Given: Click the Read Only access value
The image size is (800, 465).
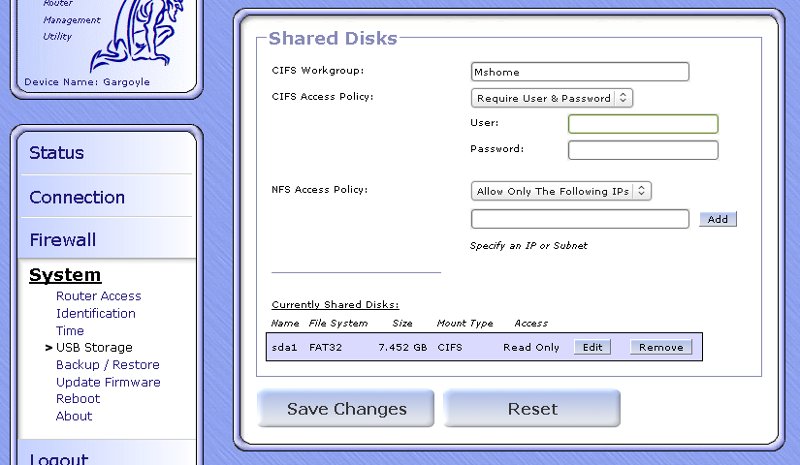Looking at the screenshot, I should pyautogui.click(x=531, y=348).
